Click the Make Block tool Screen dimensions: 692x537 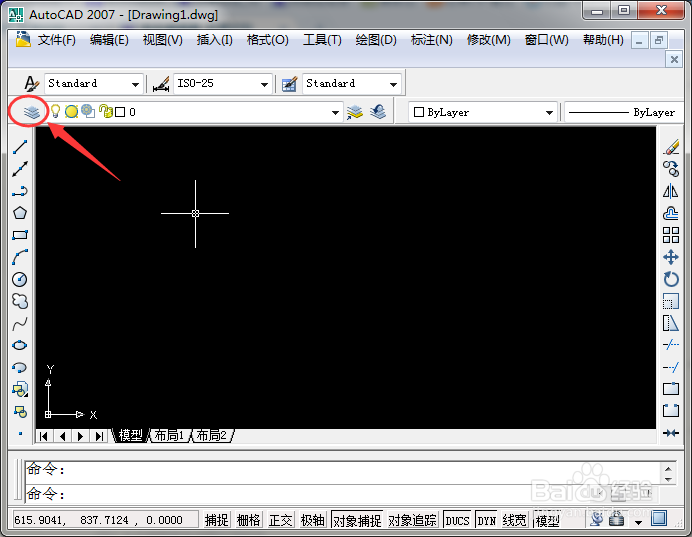20,412
